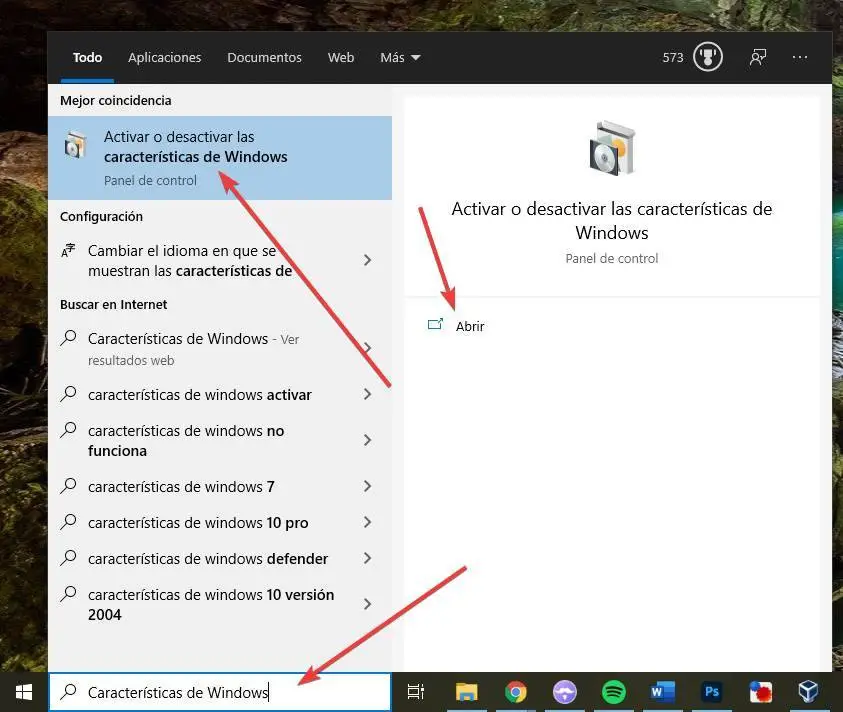Expand arrow for características de windows 10 pro

pos(367,522)
